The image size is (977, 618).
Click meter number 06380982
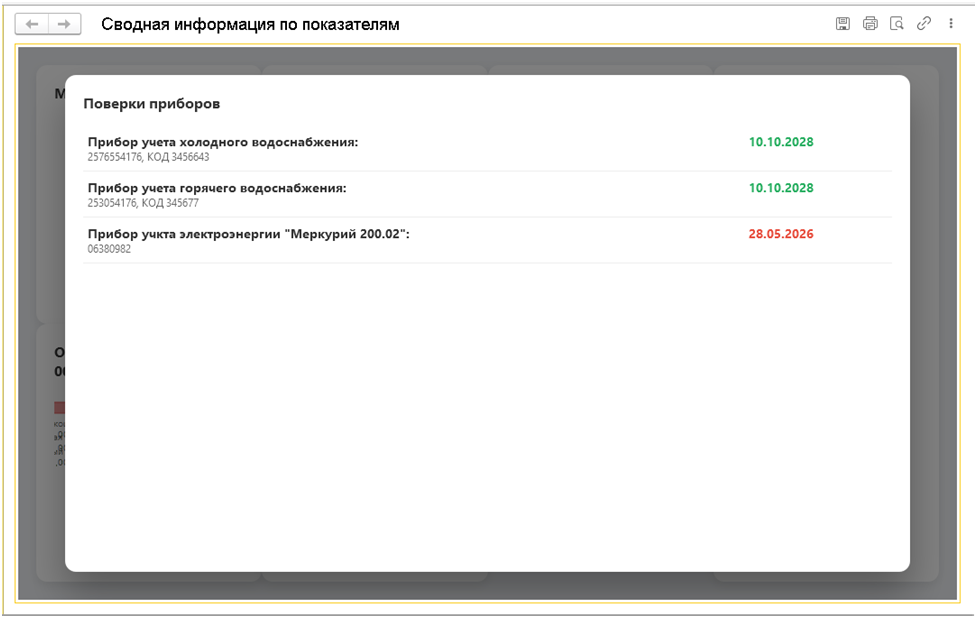(109, 249)
